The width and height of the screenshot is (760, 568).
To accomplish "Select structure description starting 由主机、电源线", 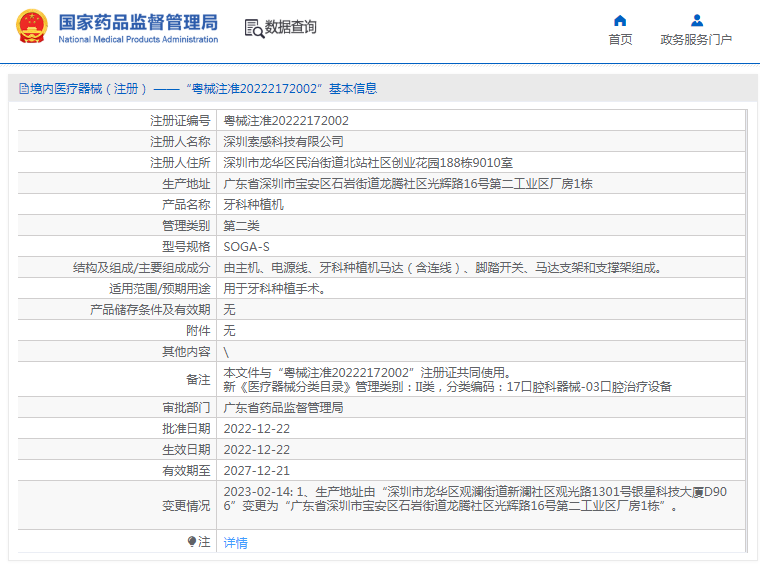I will pyautogui.click(x=443, y=268).
